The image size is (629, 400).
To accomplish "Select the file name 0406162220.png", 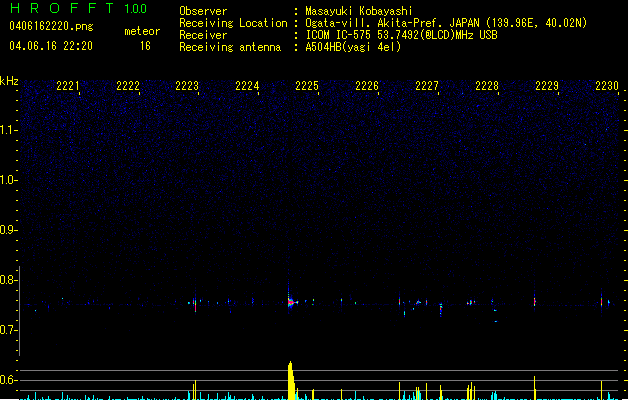I will tap(51, 26).
